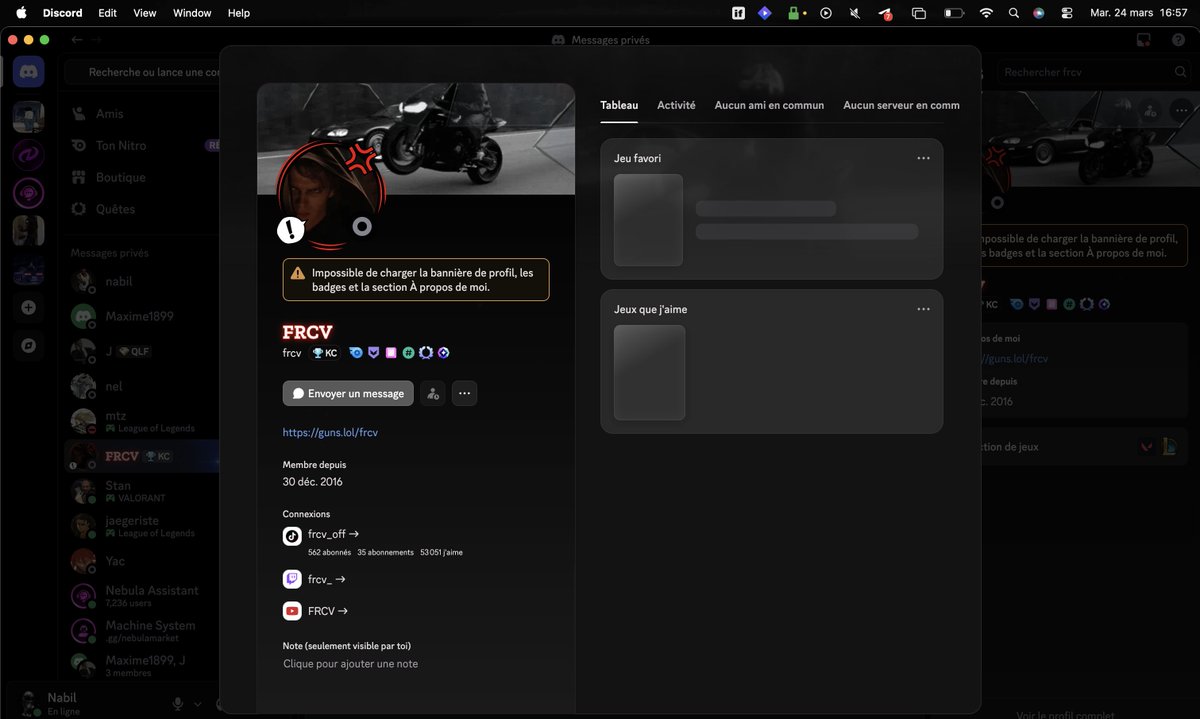Click the add a server plus icon

click(28, 308)
